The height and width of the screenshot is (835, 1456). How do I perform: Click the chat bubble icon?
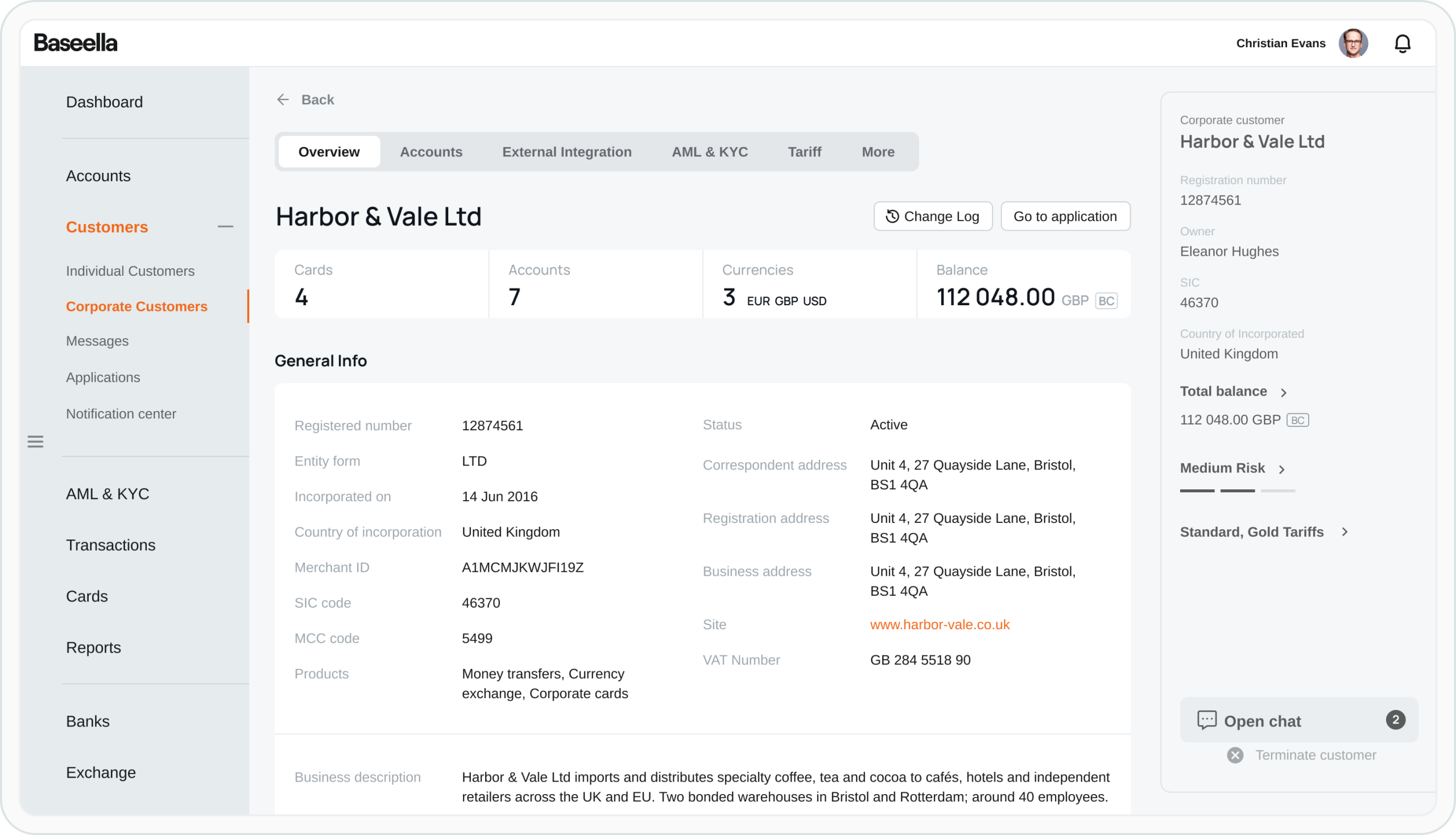[x=1206, y=720]
